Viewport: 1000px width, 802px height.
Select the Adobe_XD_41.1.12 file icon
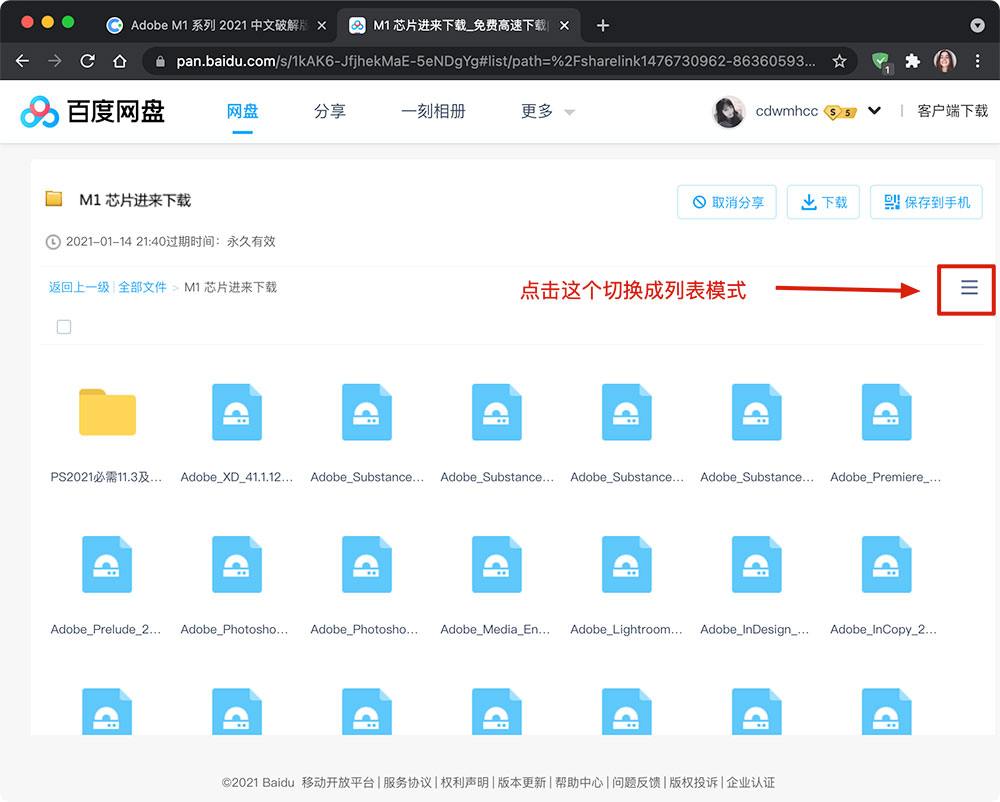[237, 412]
